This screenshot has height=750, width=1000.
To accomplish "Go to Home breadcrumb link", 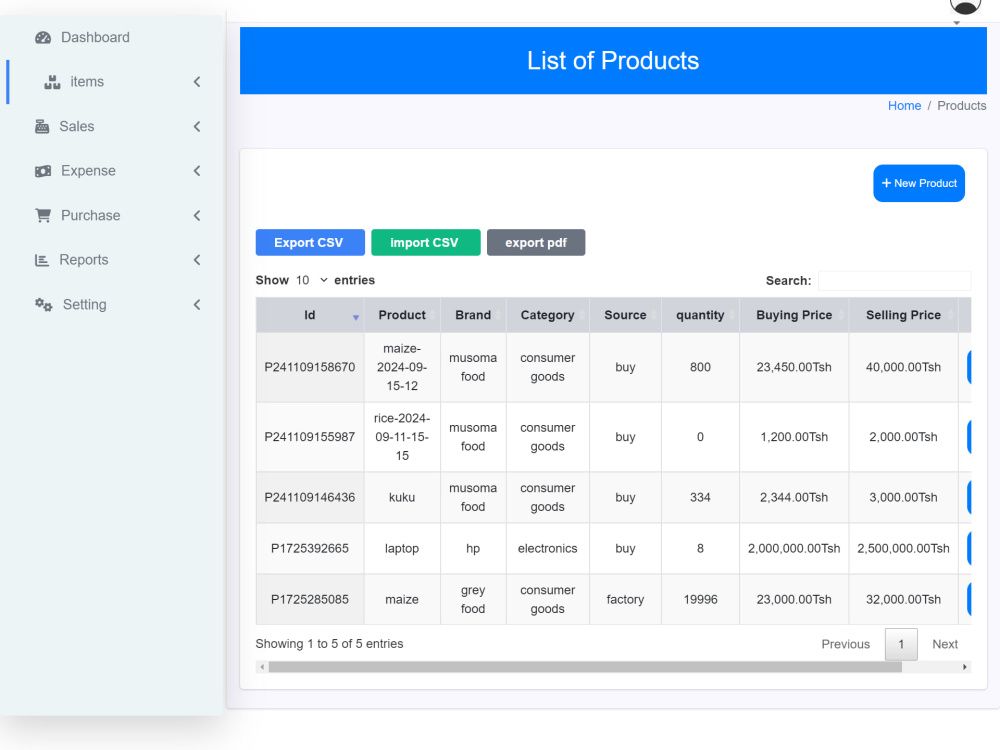I will tap(904, 106).
